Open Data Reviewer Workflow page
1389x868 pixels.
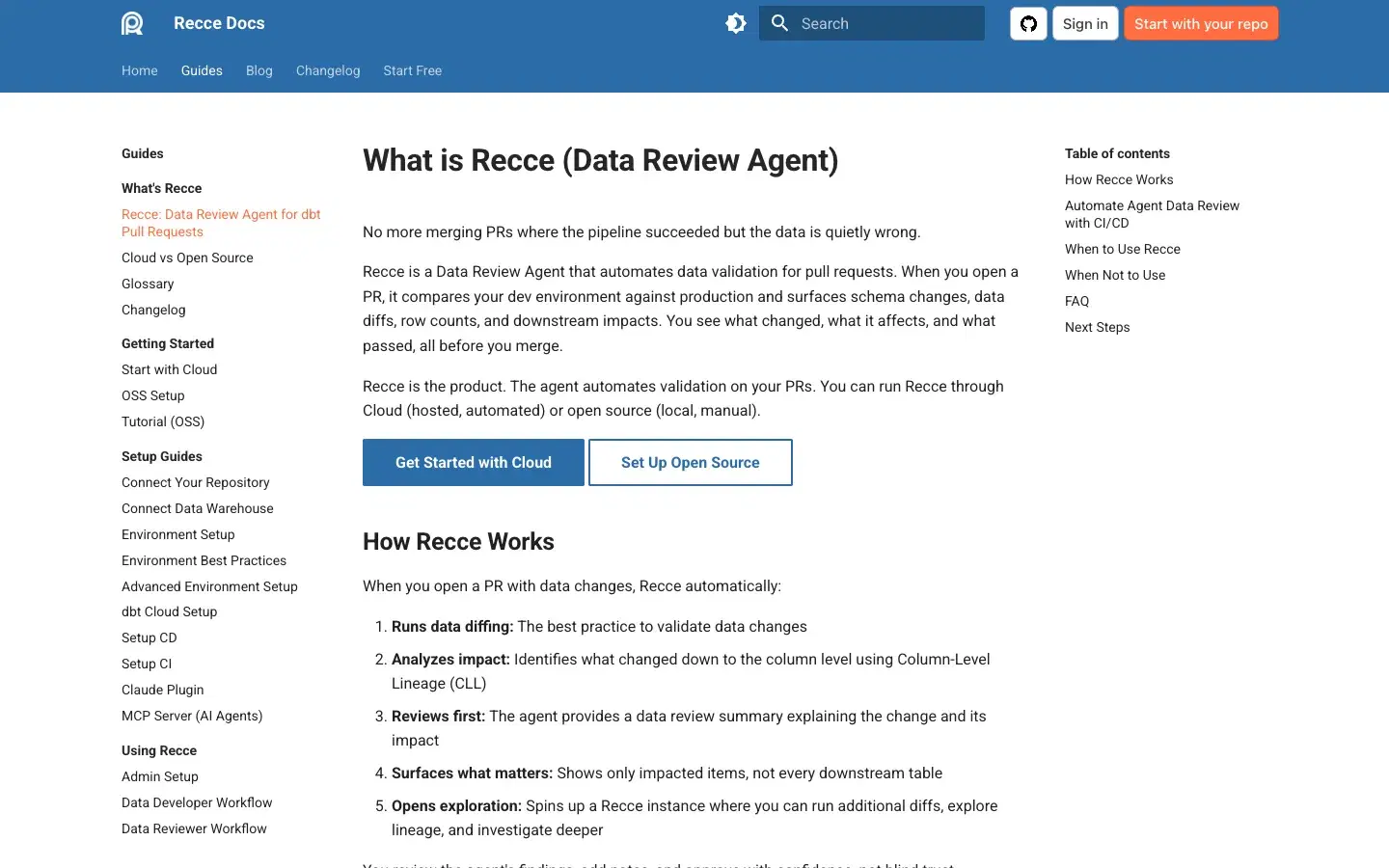194,828
